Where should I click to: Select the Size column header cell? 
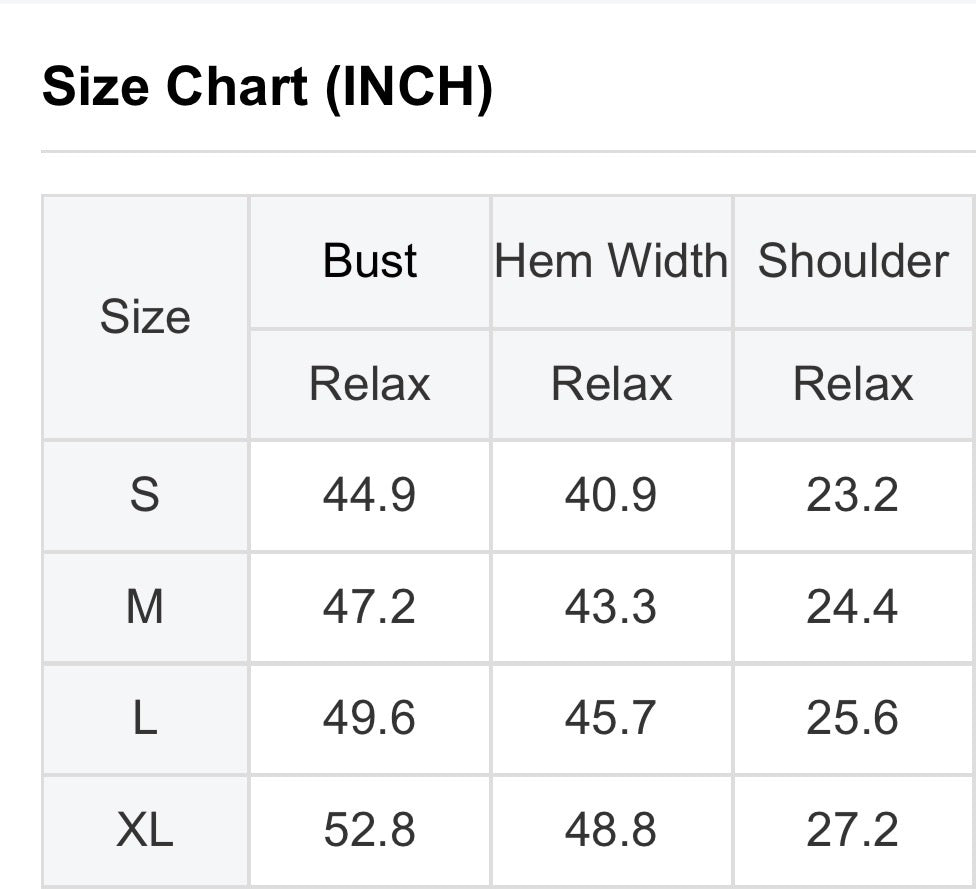145,317
